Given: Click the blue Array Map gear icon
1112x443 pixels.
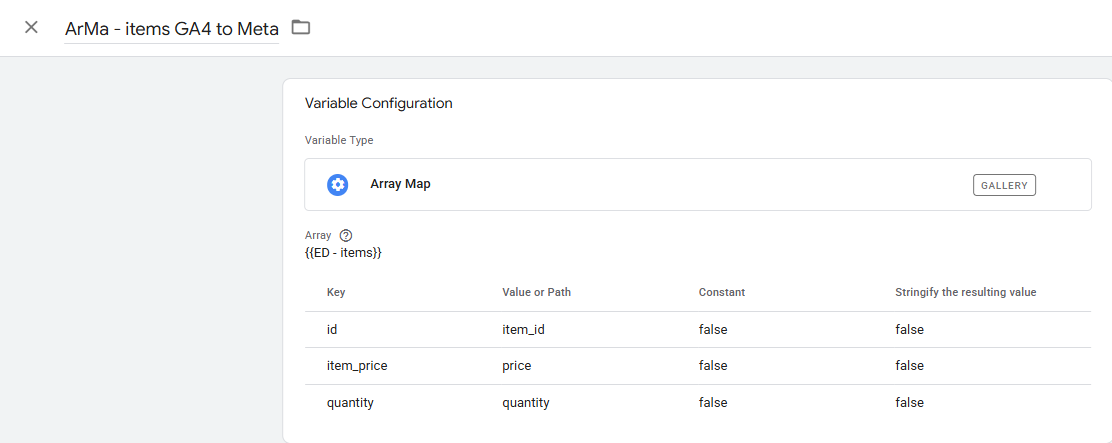Looking at the screenshot, I should click(337, 184).
